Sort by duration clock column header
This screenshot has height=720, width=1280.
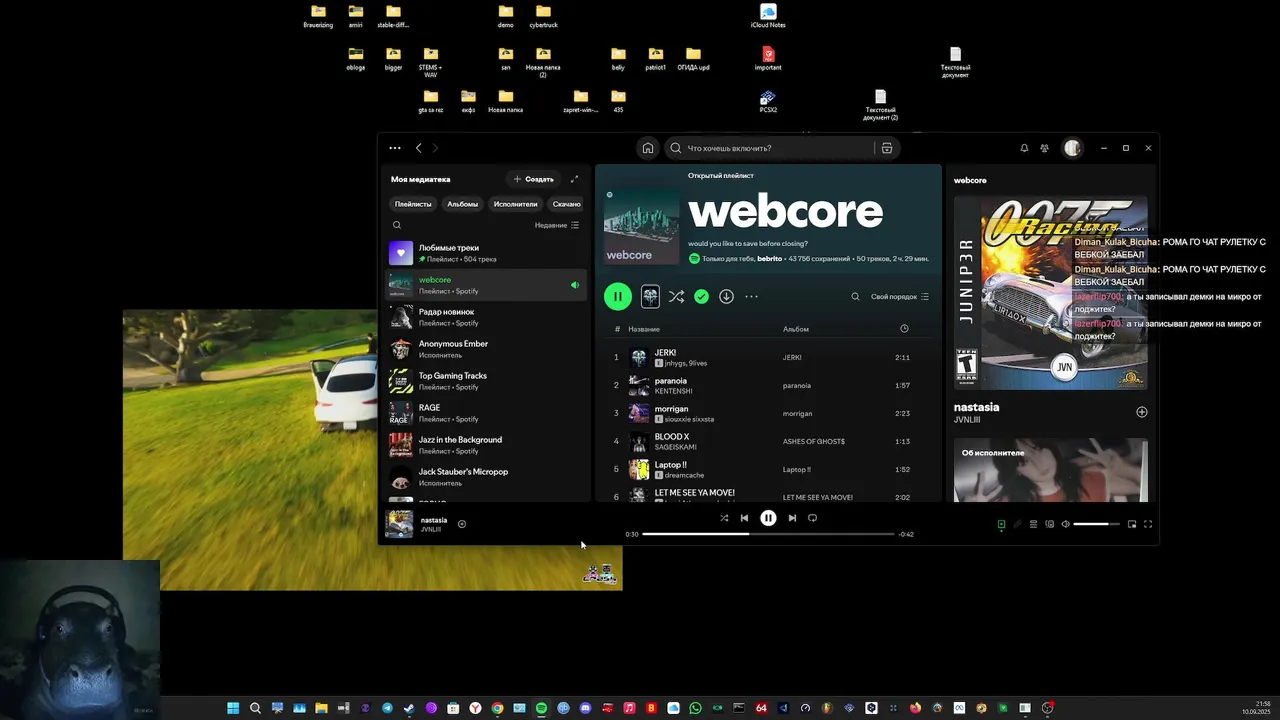point(904,329)
